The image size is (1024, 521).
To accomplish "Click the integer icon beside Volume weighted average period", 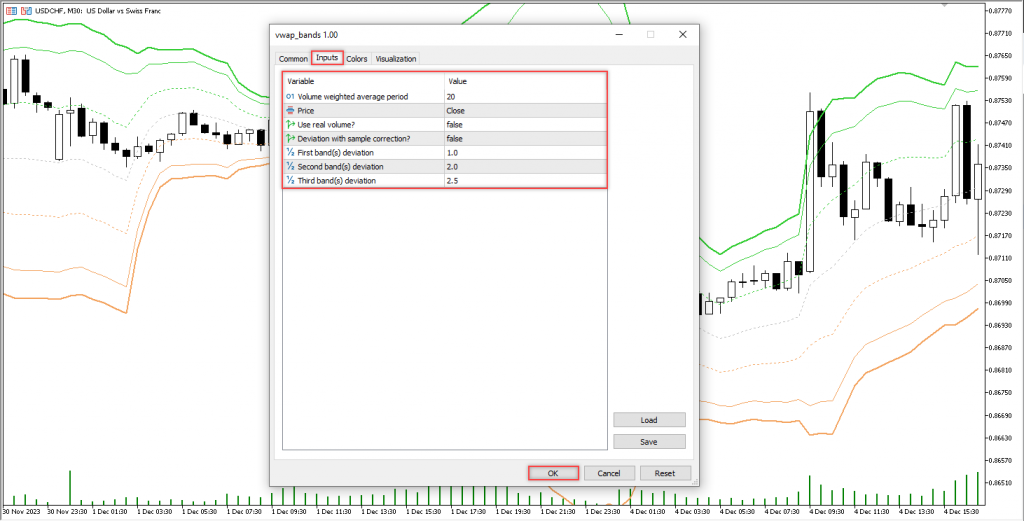I will [x=290, y=96].
